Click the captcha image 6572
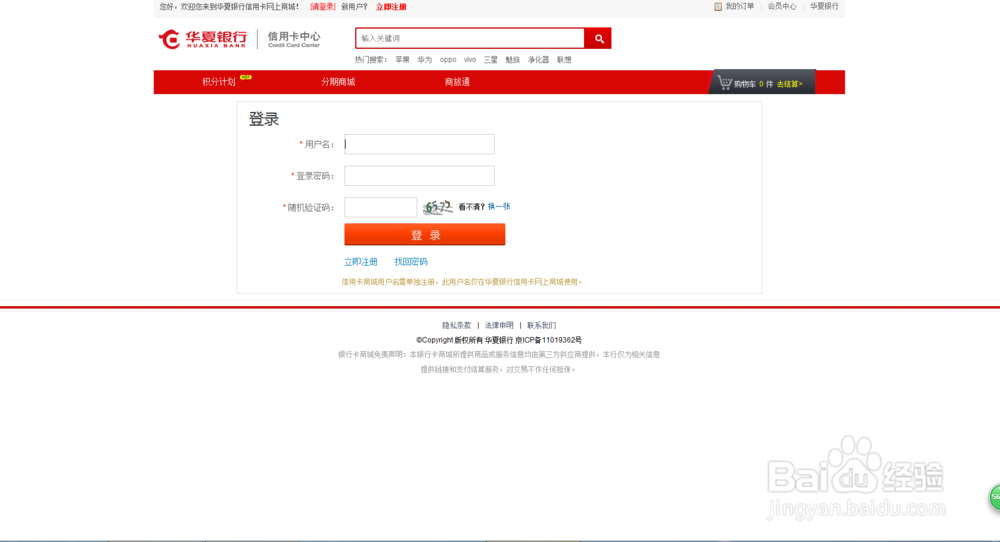Viewport: 1000px width, 542px height. click(438, 207)
